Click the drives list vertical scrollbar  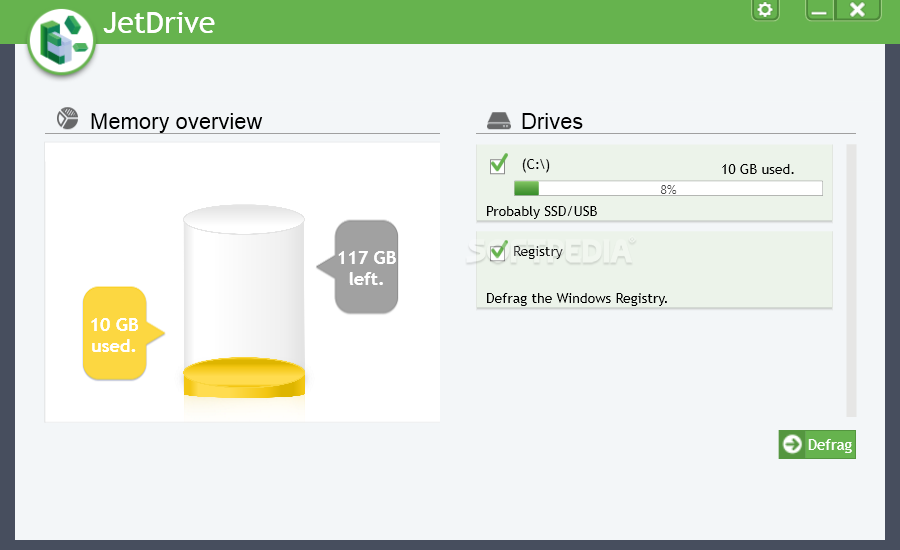(851, 280)
